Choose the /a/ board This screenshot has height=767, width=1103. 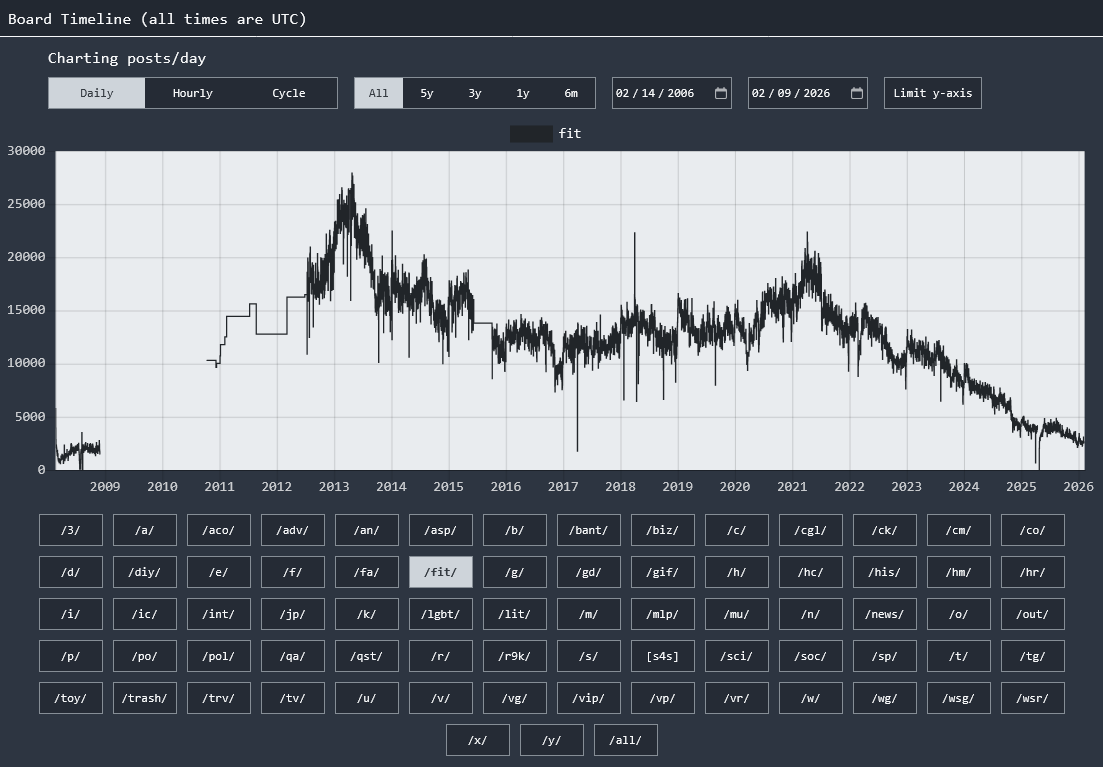coord(145,530)
